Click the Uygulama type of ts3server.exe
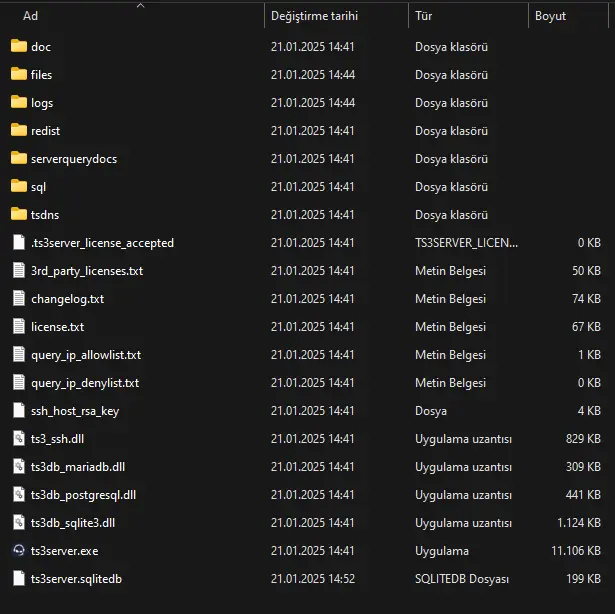The width and height of the screenshot is (615, 614). tap(442, 551)
